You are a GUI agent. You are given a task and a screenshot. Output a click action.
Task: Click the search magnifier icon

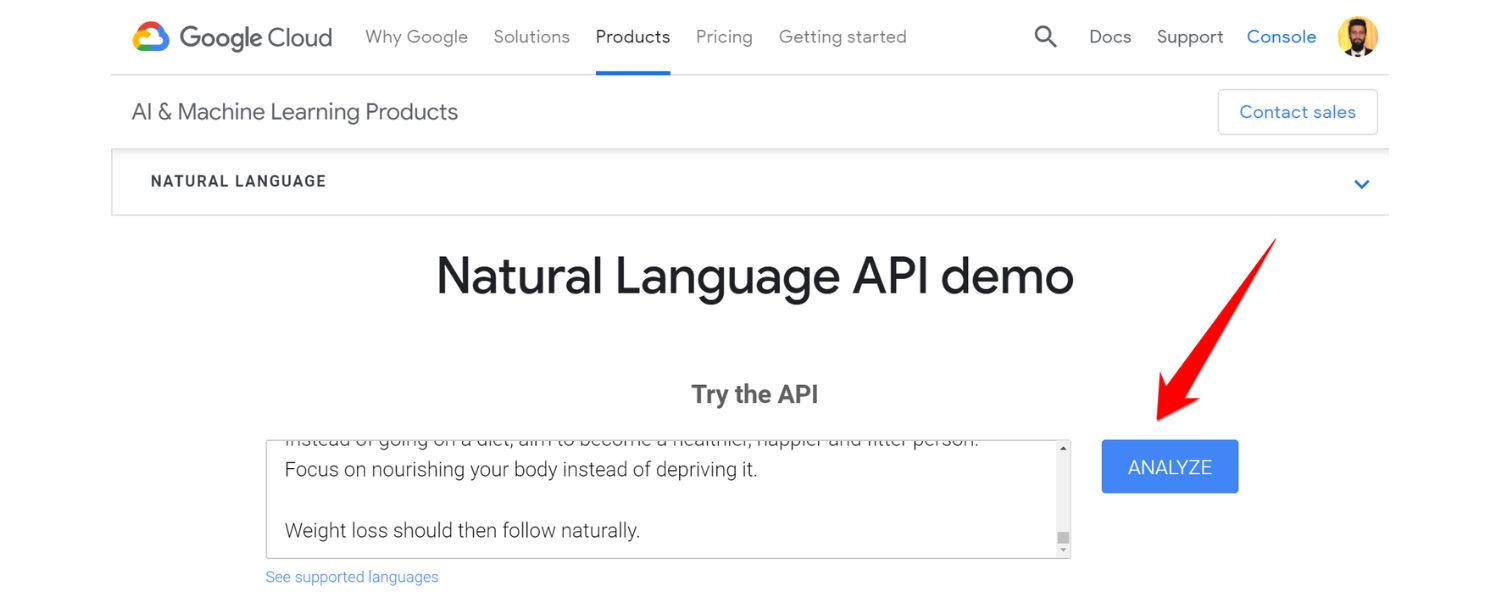pos(1045,36)
